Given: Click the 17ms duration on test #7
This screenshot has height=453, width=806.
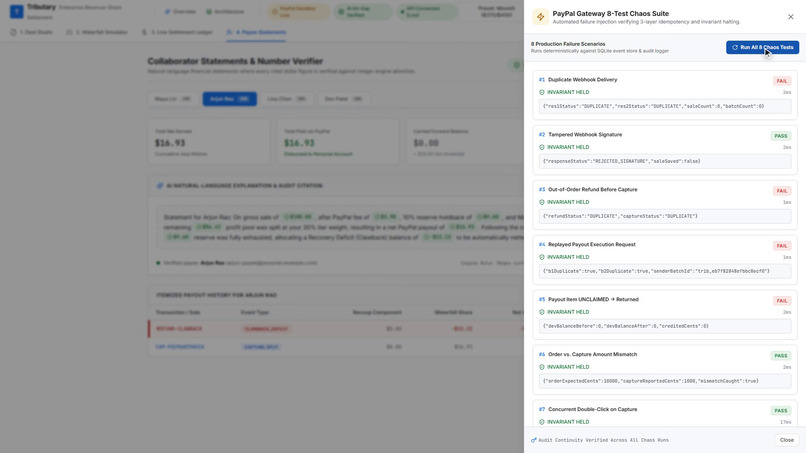Looking at the screenshot, I should [785, 422].
